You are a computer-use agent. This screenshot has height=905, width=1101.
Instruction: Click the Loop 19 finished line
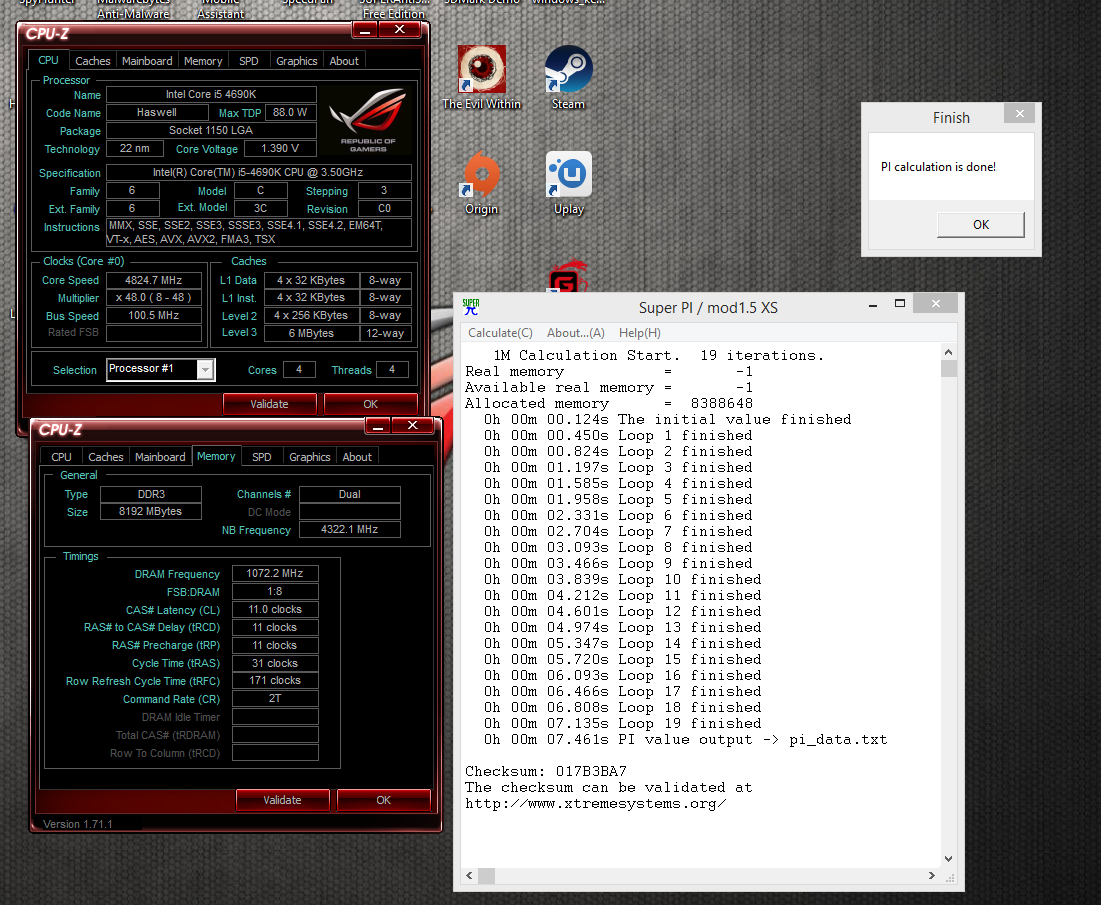click(x=622, y=724)
